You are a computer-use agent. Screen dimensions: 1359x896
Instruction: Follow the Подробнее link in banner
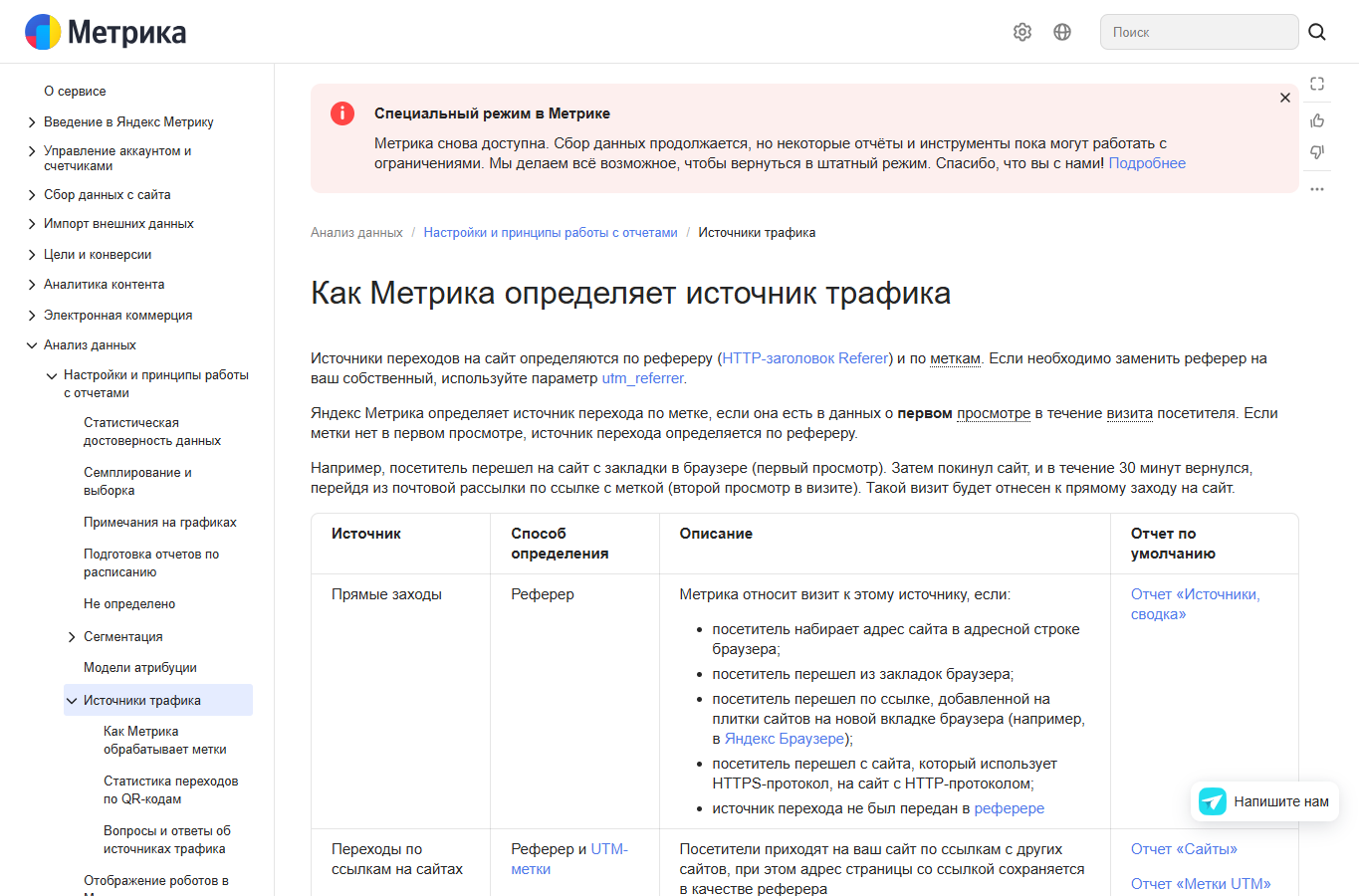(1147, 163)
